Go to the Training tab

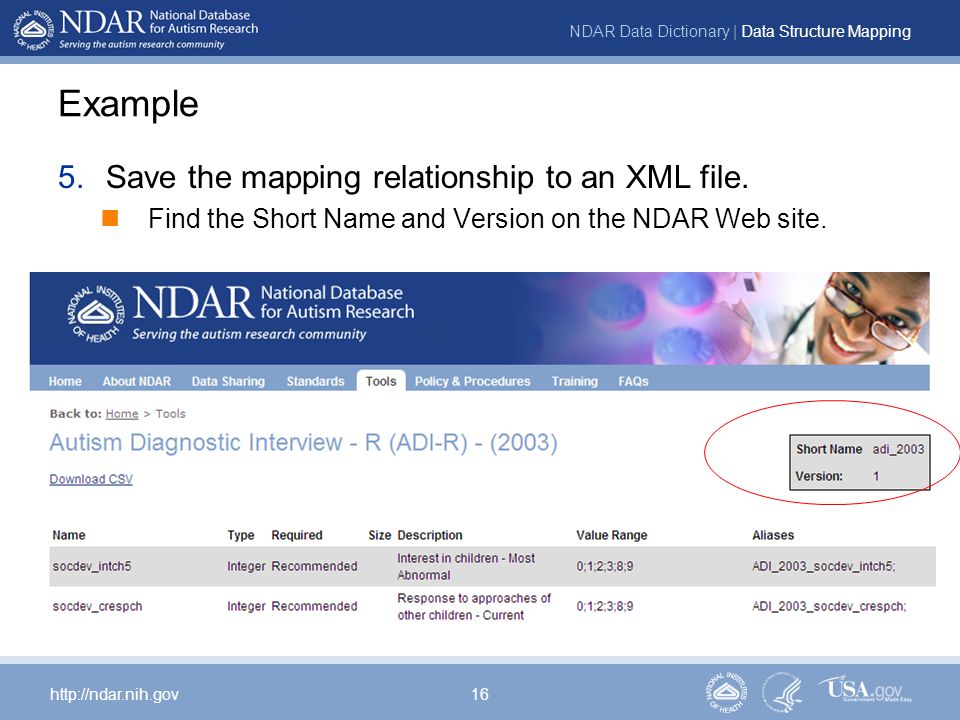click(574, 381)
